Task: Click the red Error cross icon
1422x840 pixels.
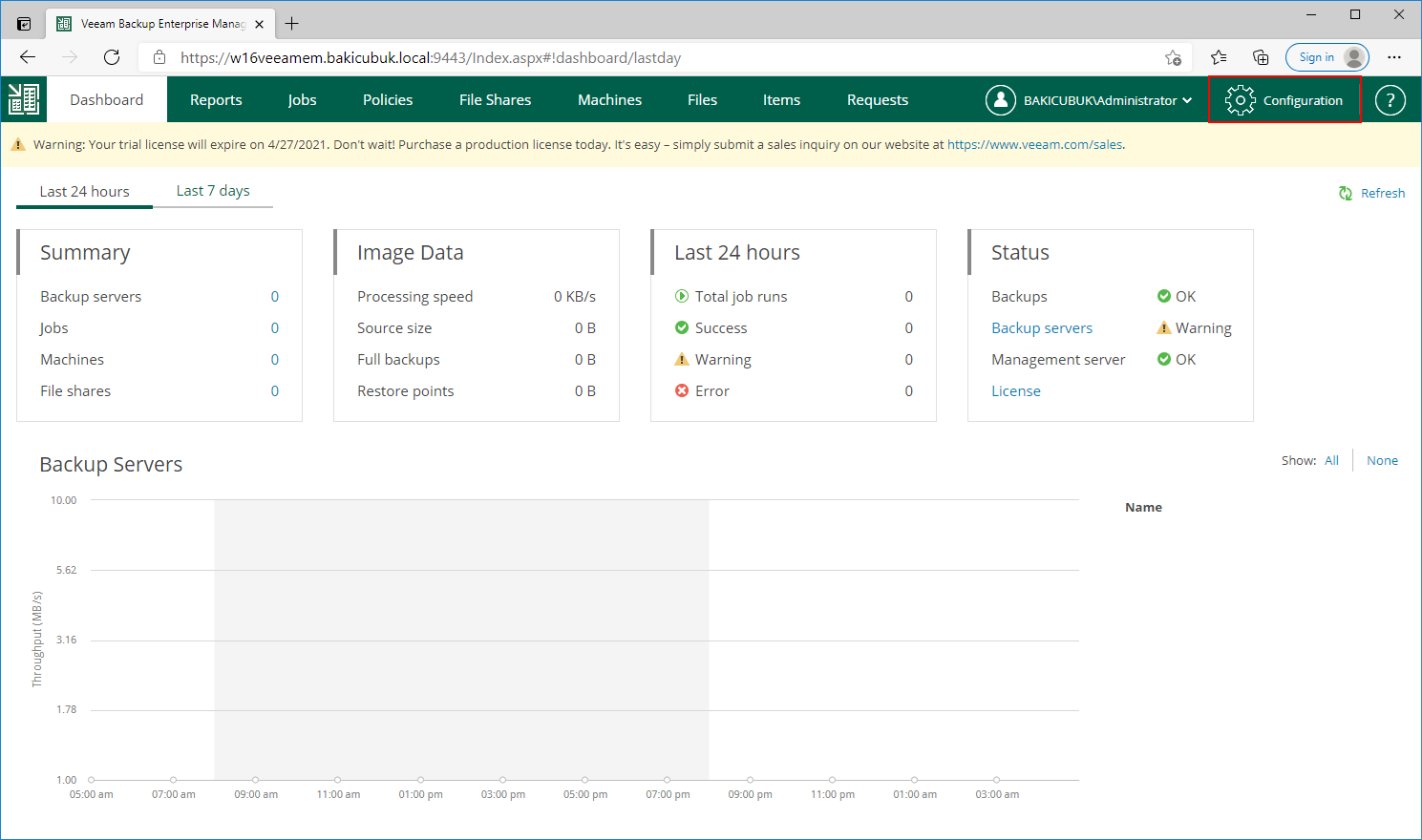Action: coord(682,390)
